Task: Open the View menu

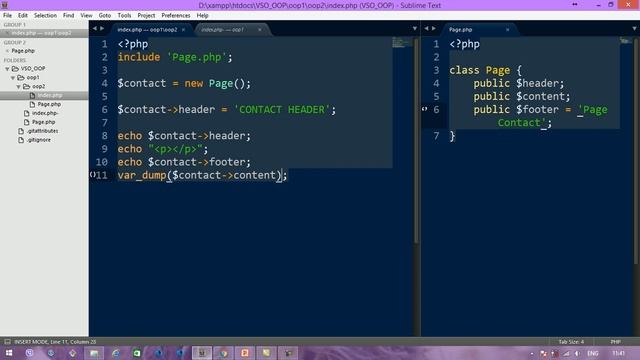Action: (86, 16)
